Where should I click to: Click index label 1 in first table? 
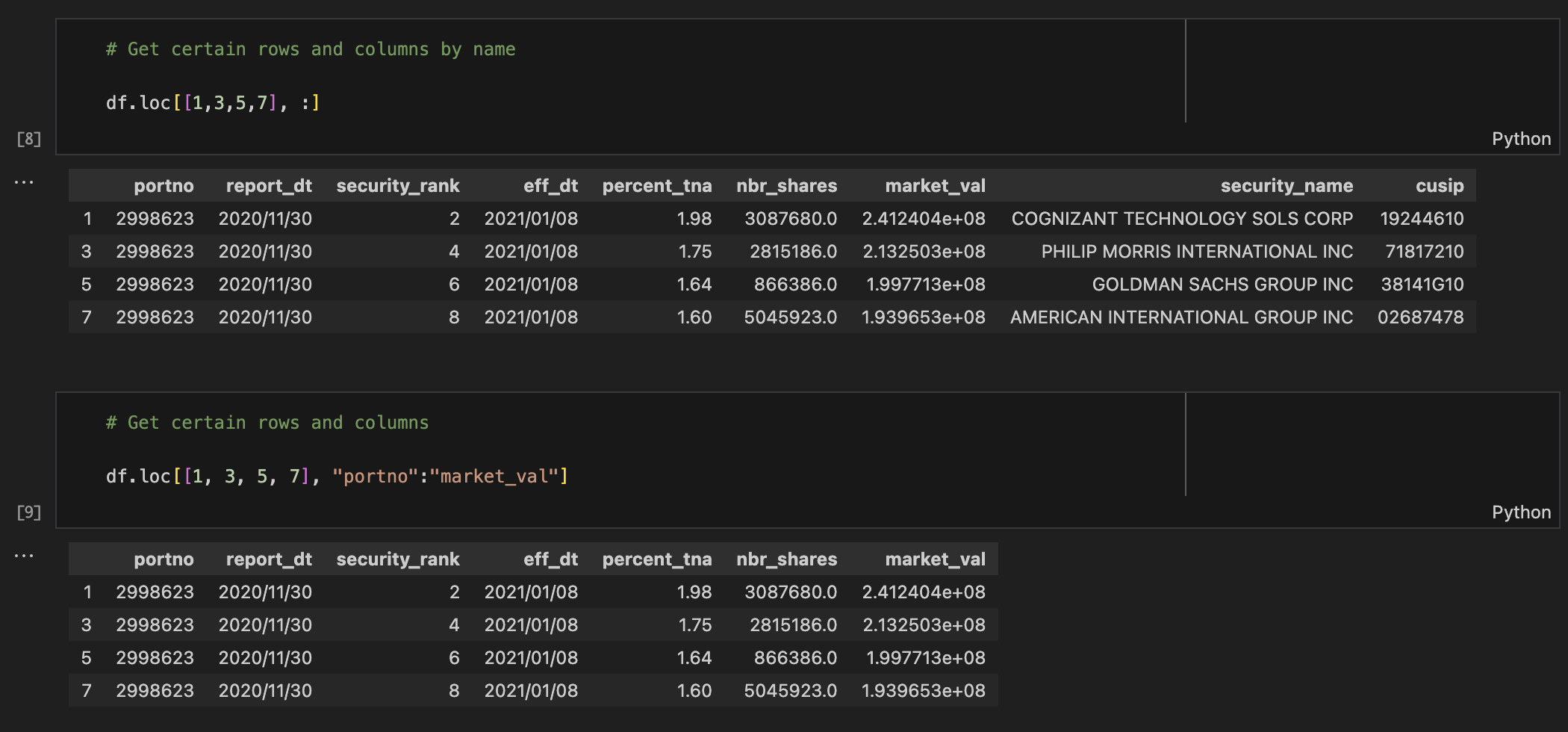87,219
